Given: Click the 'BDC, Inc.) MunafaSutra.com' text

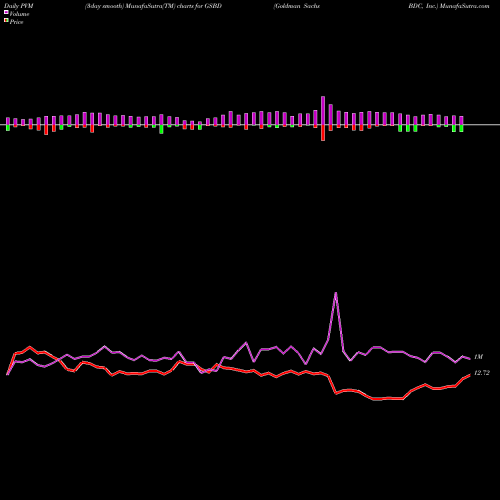Looking at the screenshot, I should point(449,6).
